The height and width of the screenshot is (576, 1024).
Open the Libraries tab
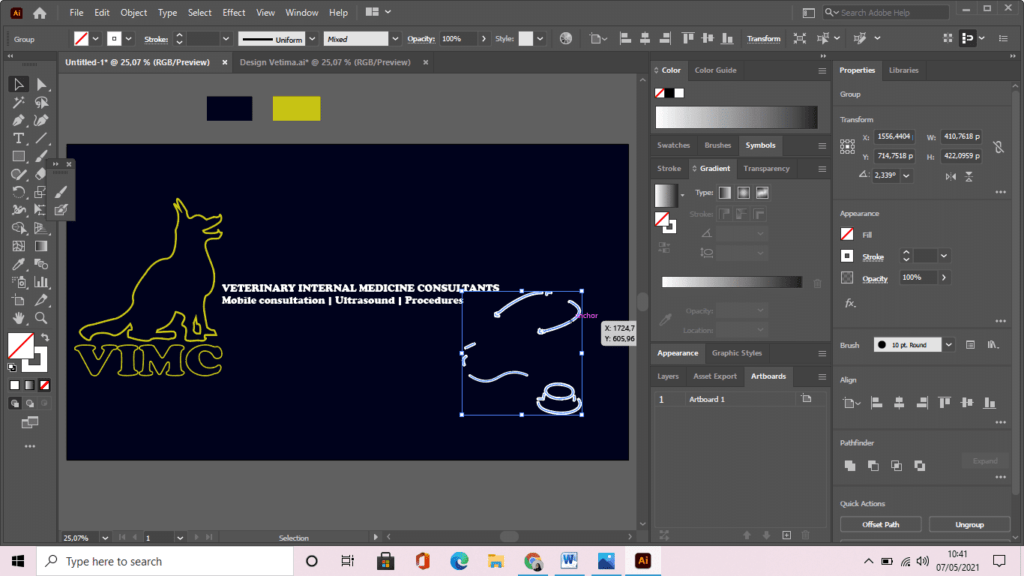click(x=904, y=70)
